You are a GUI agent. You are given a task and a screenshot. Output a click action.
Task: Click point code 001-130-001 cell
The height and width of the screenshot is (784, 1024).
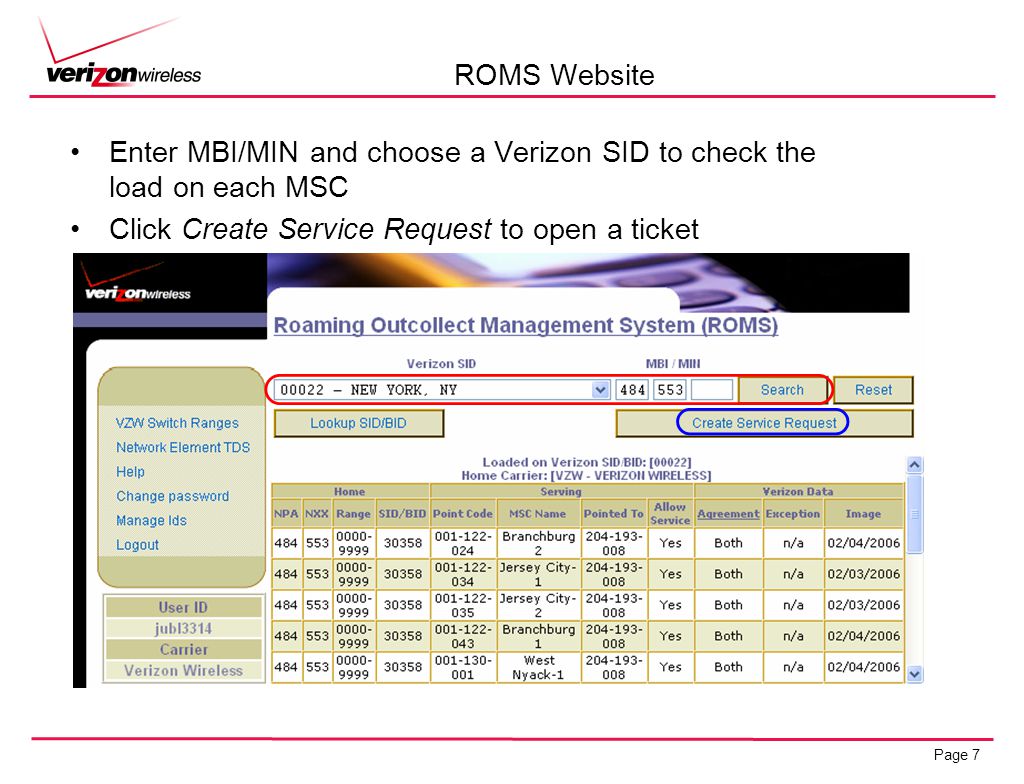point(462,668)
